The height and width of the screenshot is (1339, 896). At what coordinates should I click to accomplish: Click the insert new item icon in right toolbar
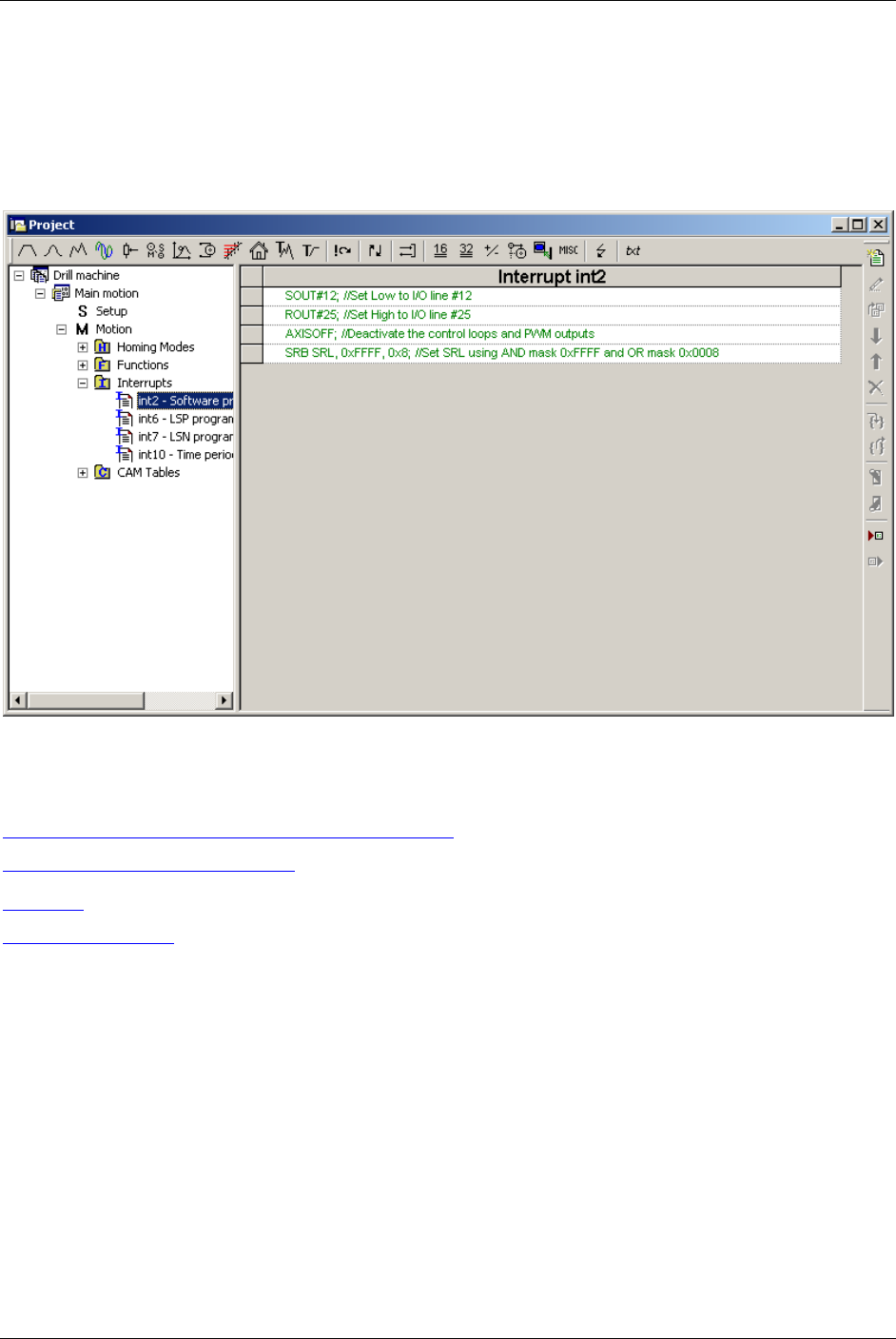click(876, 257)
